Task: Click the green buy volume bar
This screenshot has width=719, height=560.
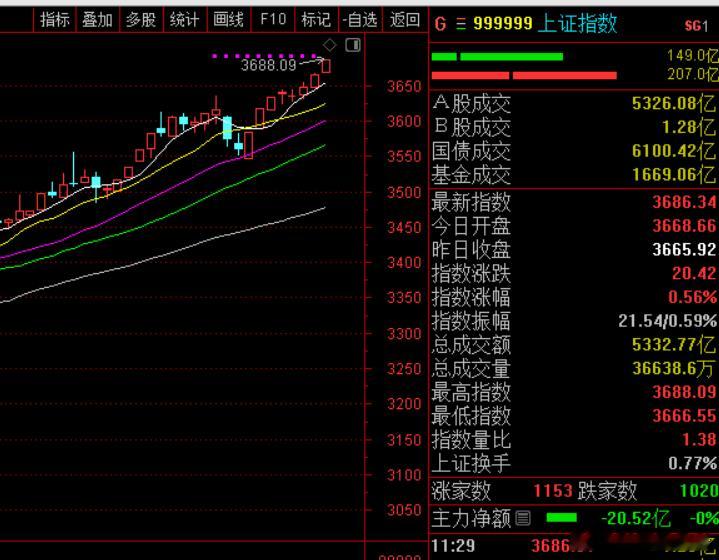Action: point(497,56)
